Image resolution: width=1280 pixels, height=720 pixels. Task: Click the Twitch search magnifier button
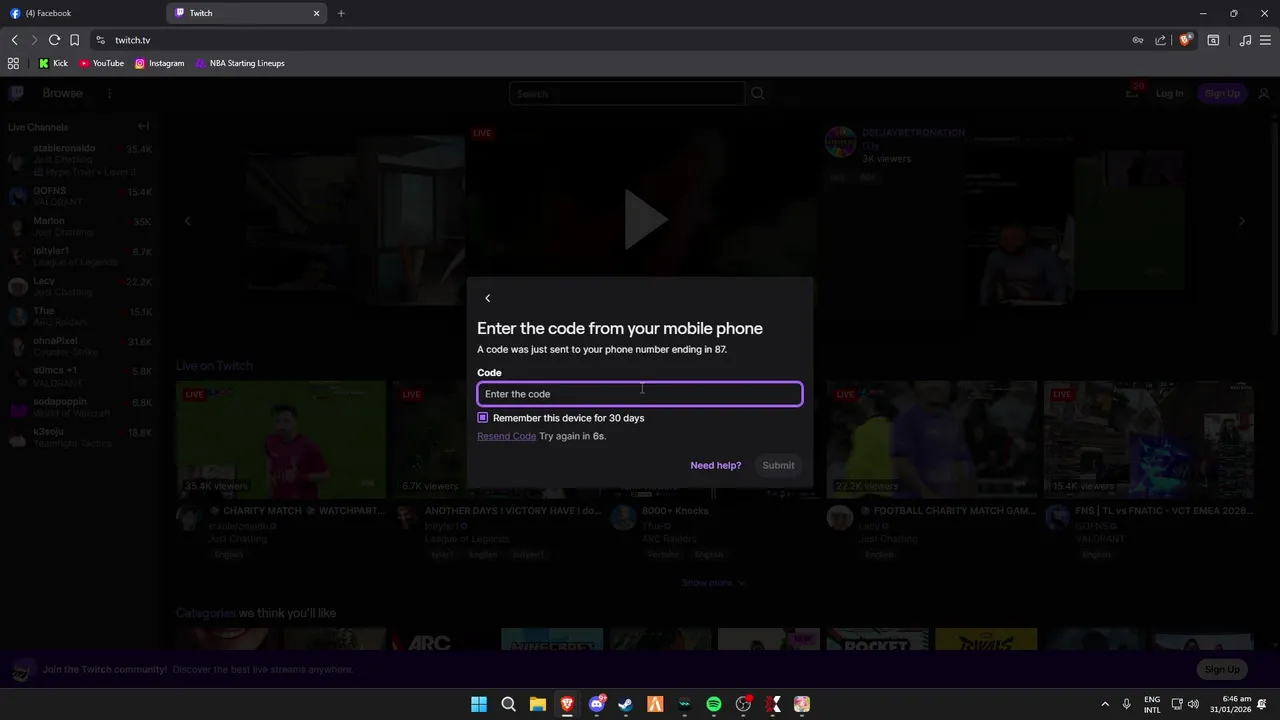pyautogui.click(x=758, y=93)
